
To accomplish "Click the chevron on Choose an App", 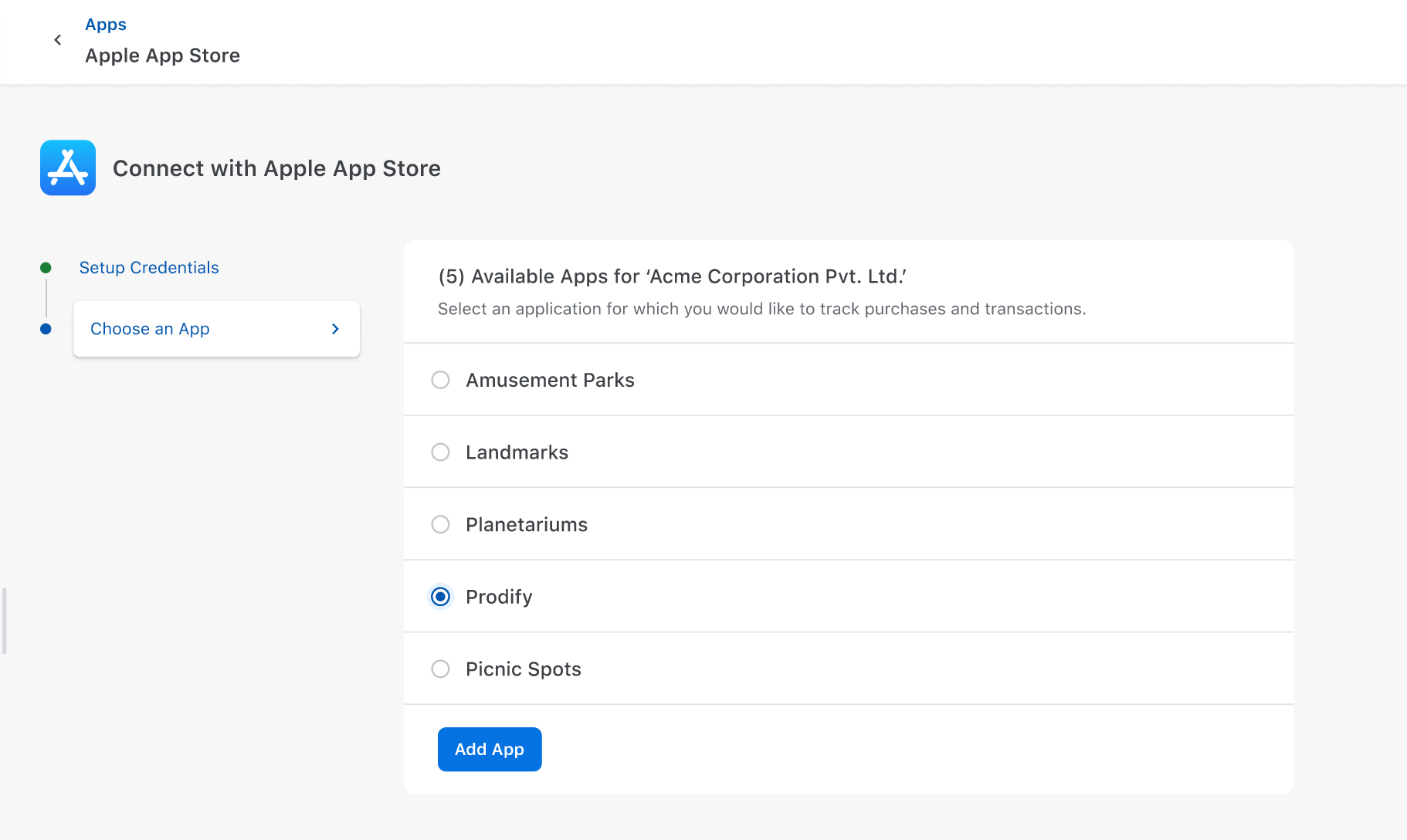I will 335,329.
